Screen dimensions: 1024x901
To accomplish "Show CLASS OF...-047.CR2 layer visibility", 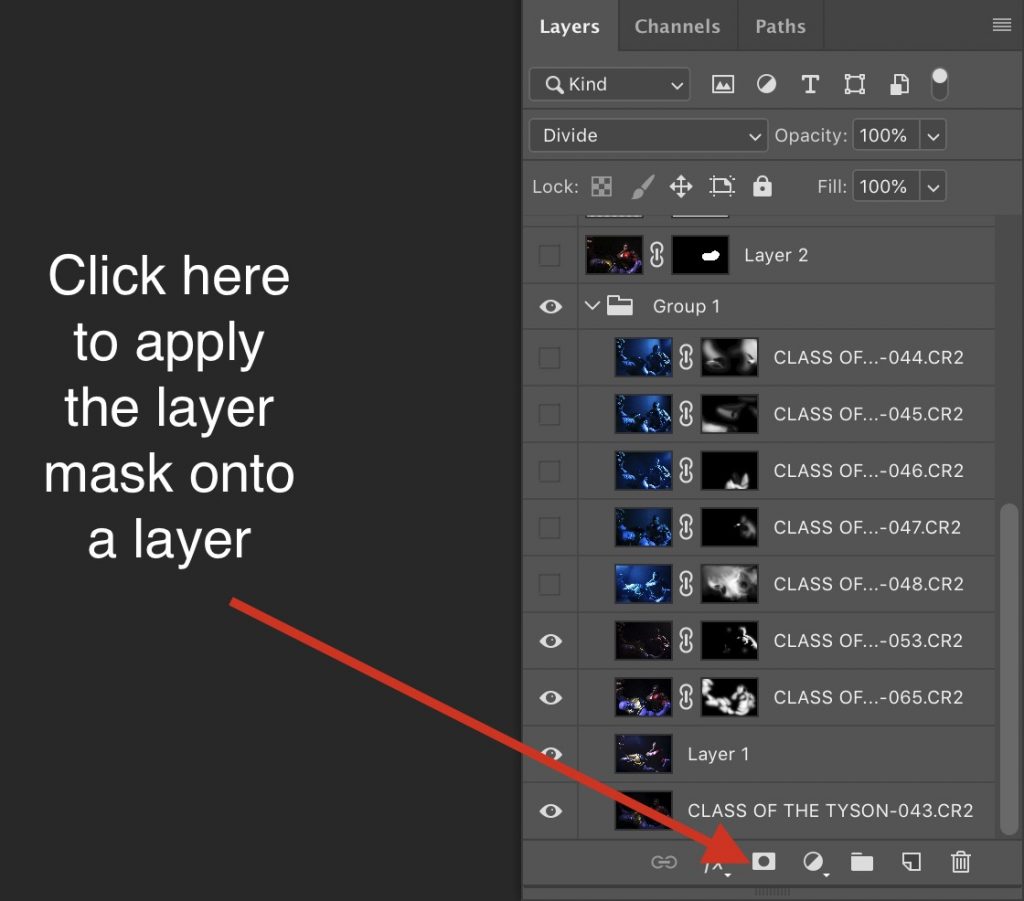I will point(549,528).
